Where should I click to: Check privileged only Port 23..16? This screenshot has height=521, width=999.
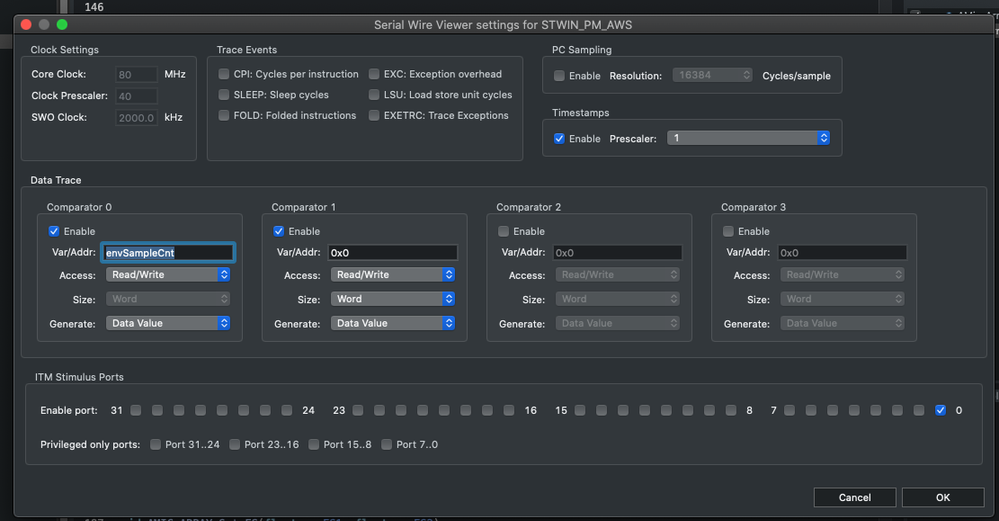(234, 445)
